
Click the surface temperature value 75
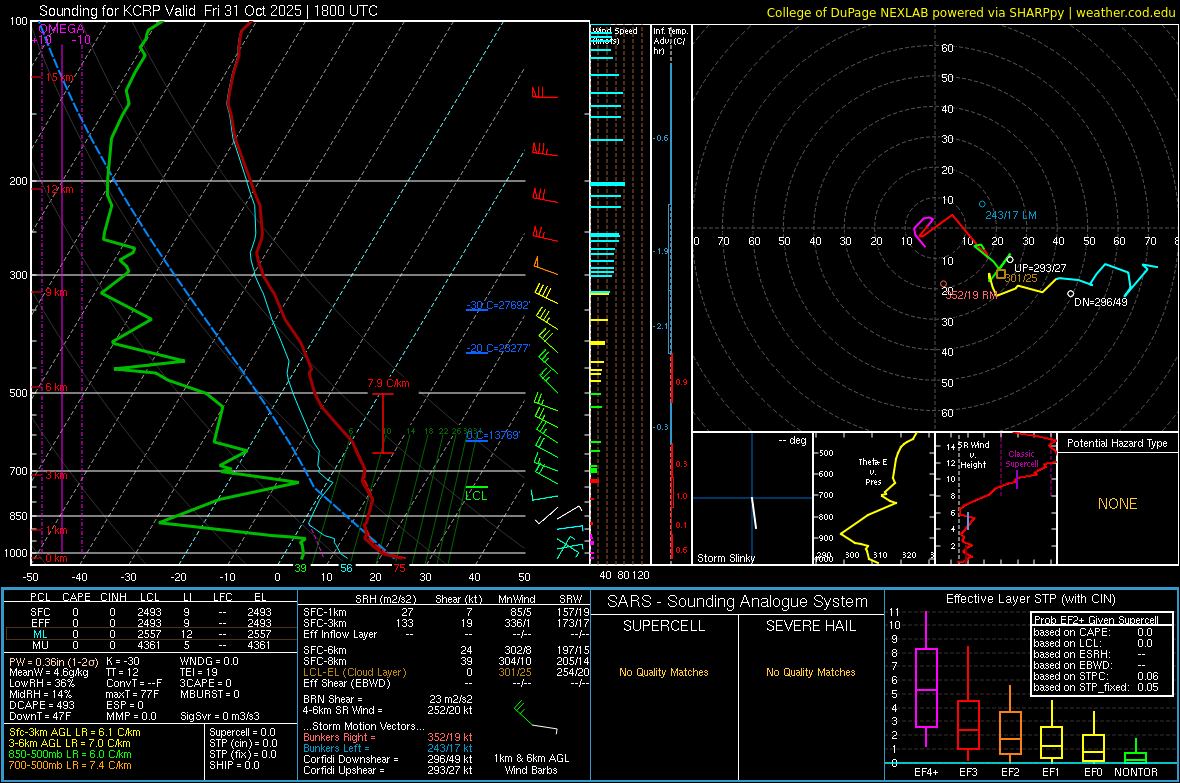pos(399,568)
